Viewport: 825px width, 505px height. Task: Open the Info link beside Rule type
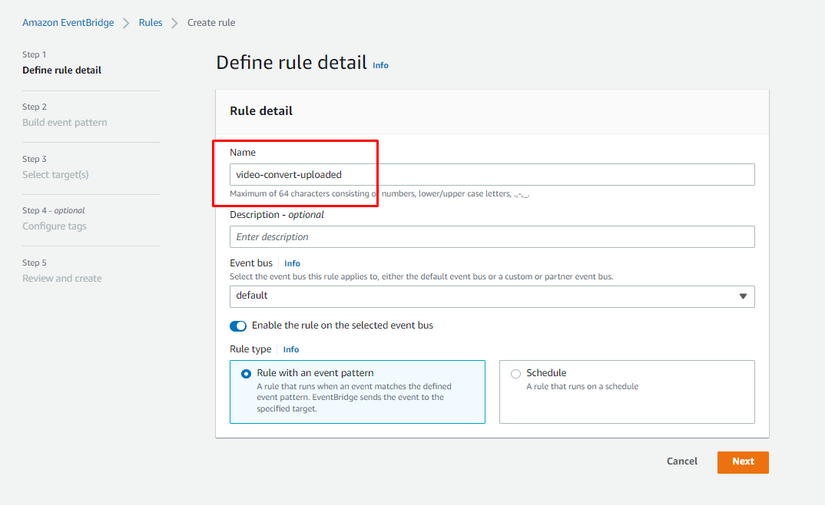pos(290,350)
